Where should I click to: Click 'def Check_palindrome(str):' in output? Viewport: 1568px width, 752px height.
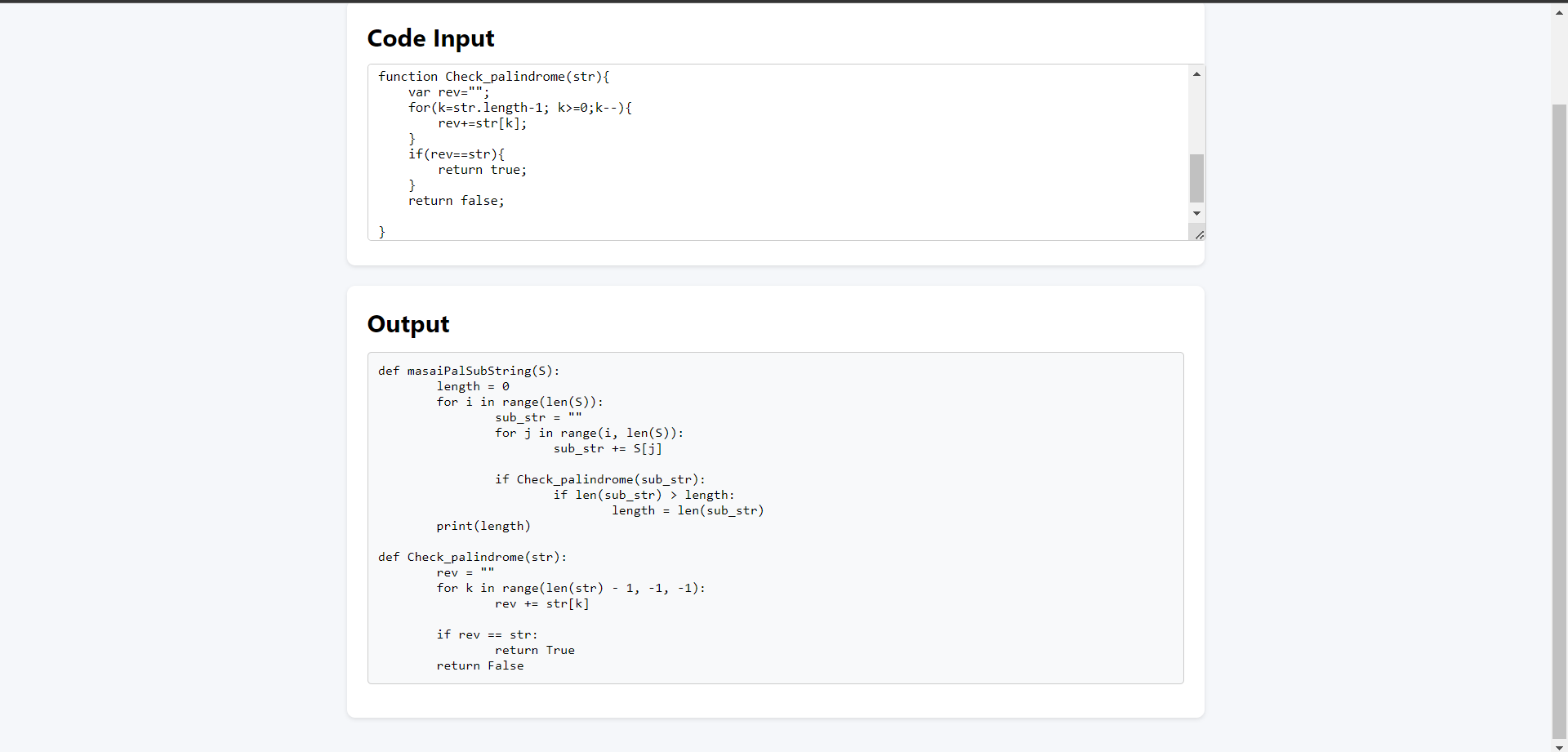tap(472, 557)
